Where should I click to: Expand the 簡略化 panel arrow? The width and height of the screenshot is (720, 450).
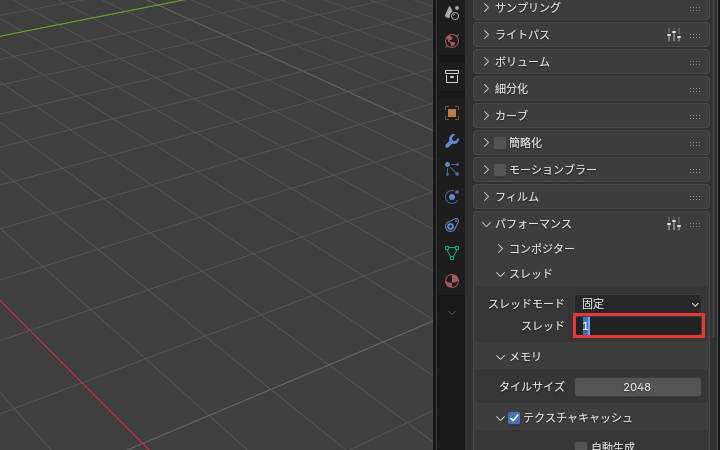(x=486, y=142)
